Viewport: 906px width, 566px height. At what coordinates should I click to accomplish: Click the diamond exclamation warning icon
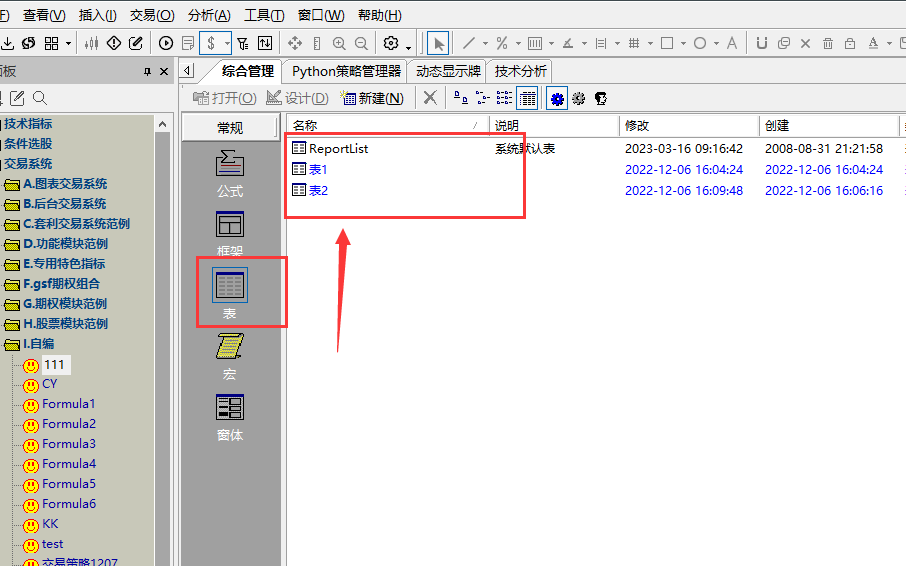point(114,43)
